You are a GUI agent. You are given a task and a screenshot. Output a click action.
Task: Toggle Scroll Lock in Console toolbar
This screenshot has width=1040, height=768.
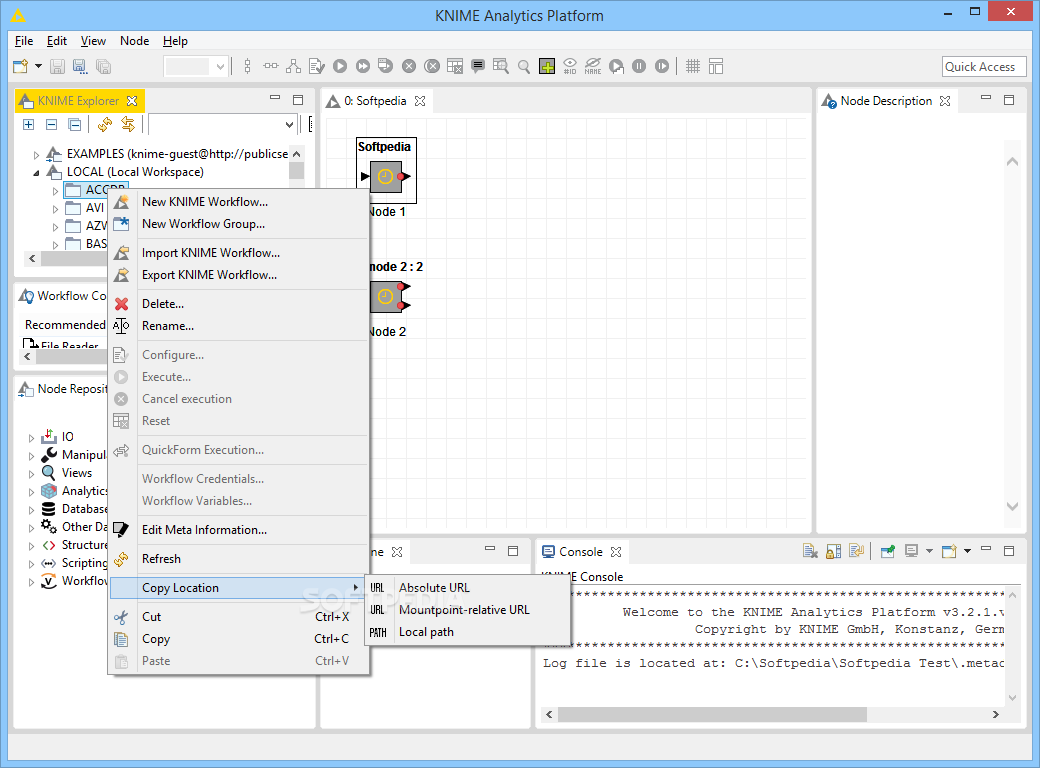(833, 551)
